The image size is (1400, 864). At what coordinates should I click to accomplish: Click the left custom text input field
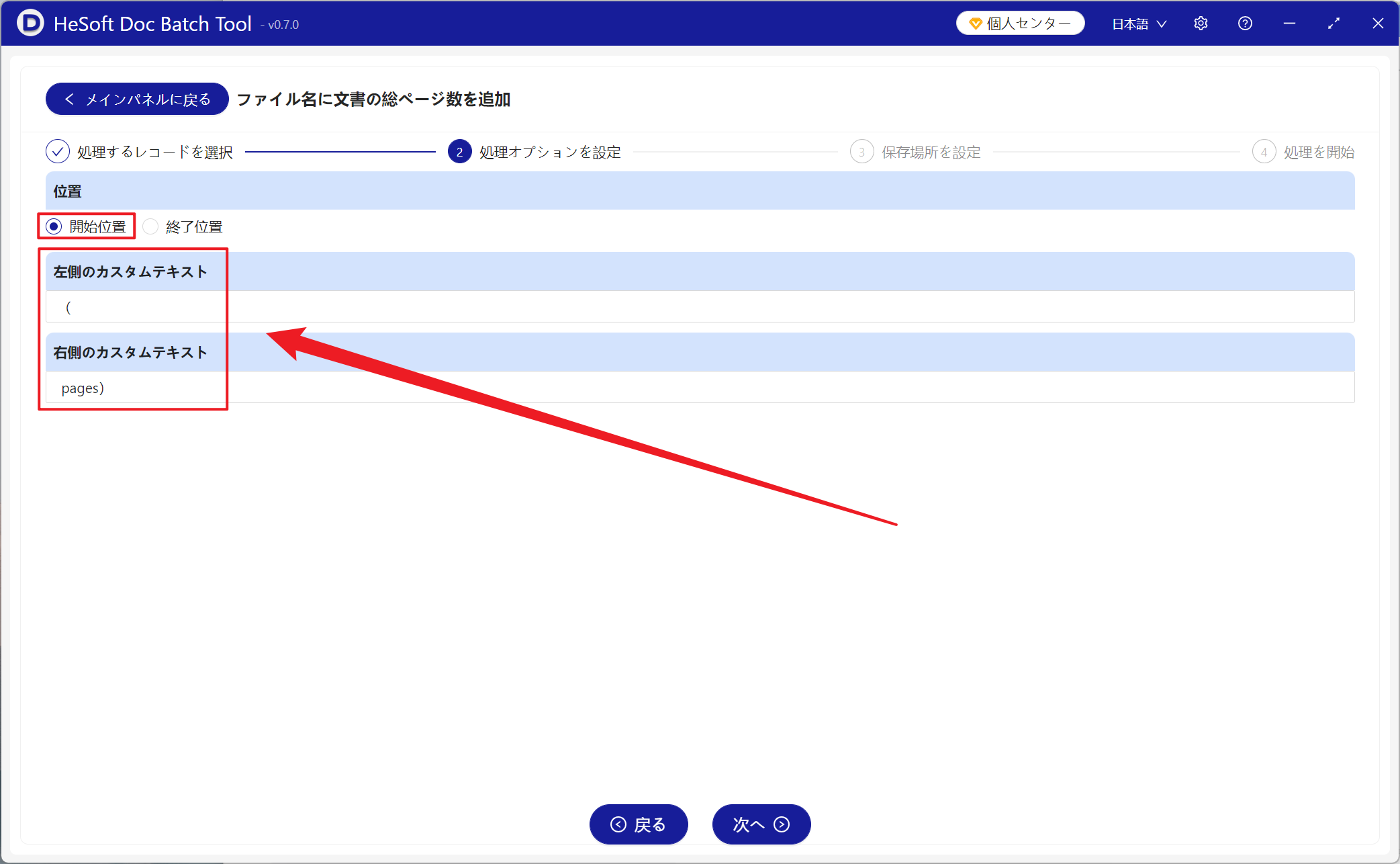click(x=700, y=307)
